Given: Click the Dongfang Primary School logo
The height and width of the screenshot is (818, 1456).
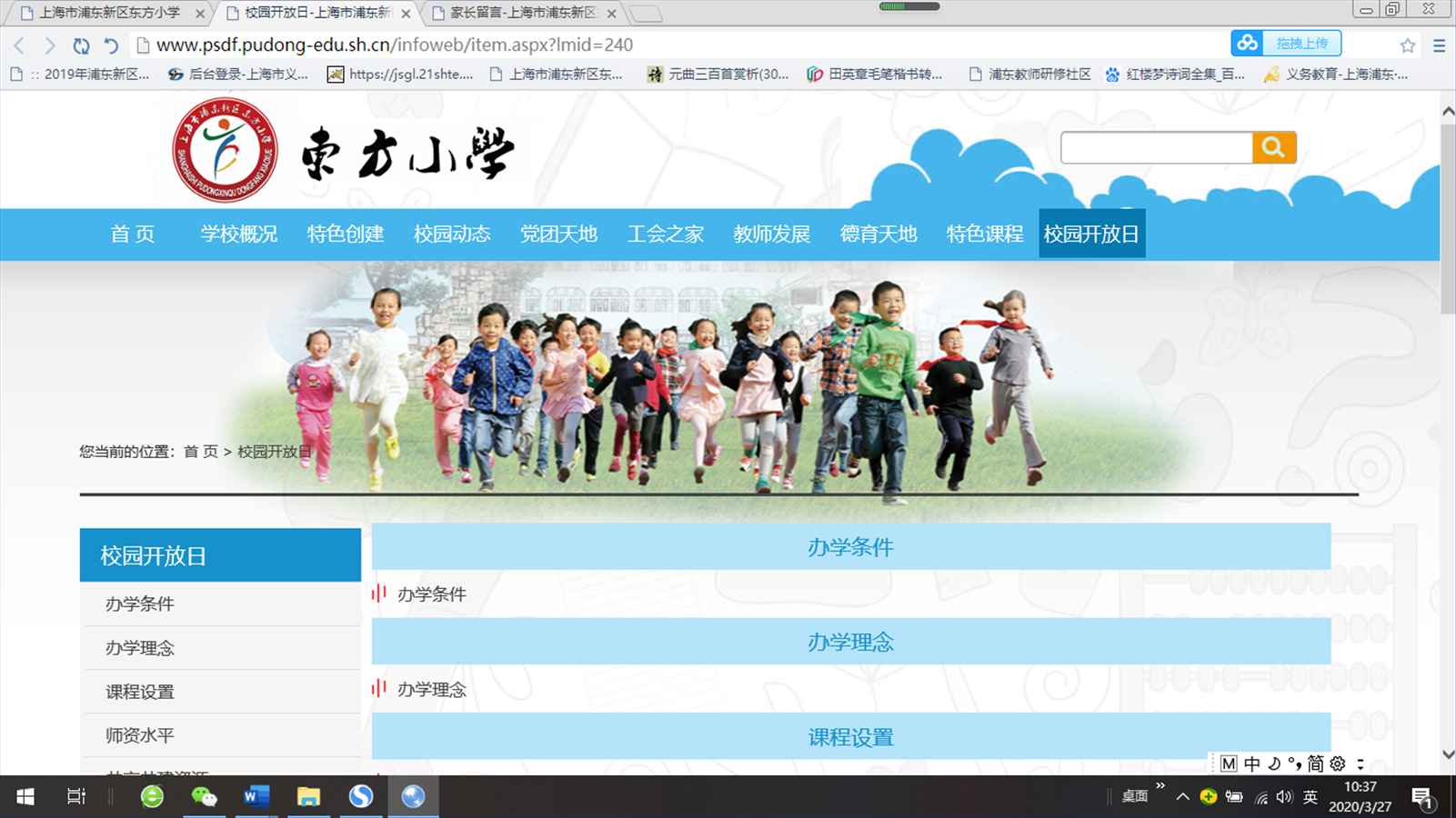Looking at the screenshot, I should (x=225, y=150).
